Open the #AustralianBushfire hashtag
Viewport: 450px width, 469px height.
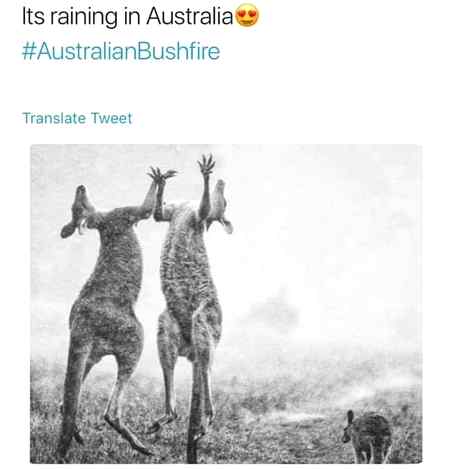[x=121, y=51]
